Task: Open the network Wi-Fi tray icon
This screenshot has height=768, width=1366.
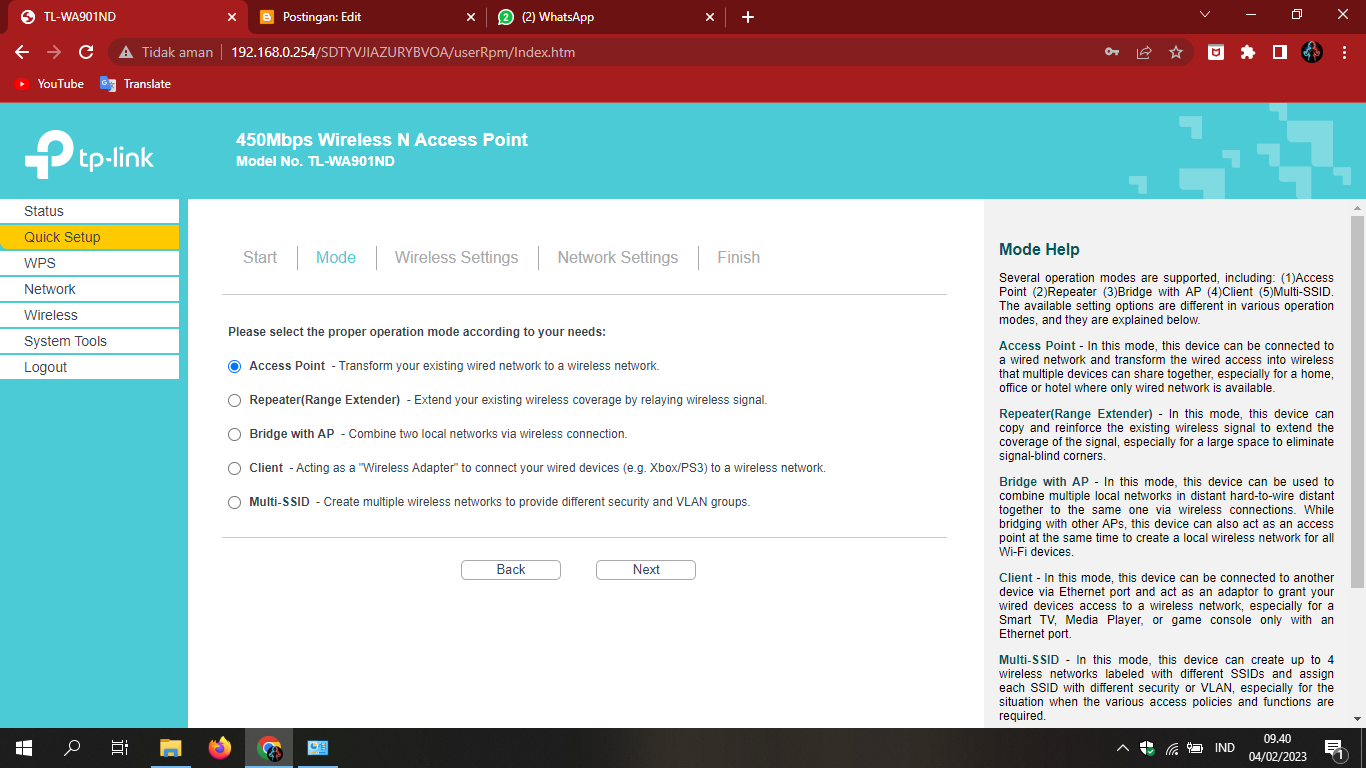Action: click(x=1172, y=748)
